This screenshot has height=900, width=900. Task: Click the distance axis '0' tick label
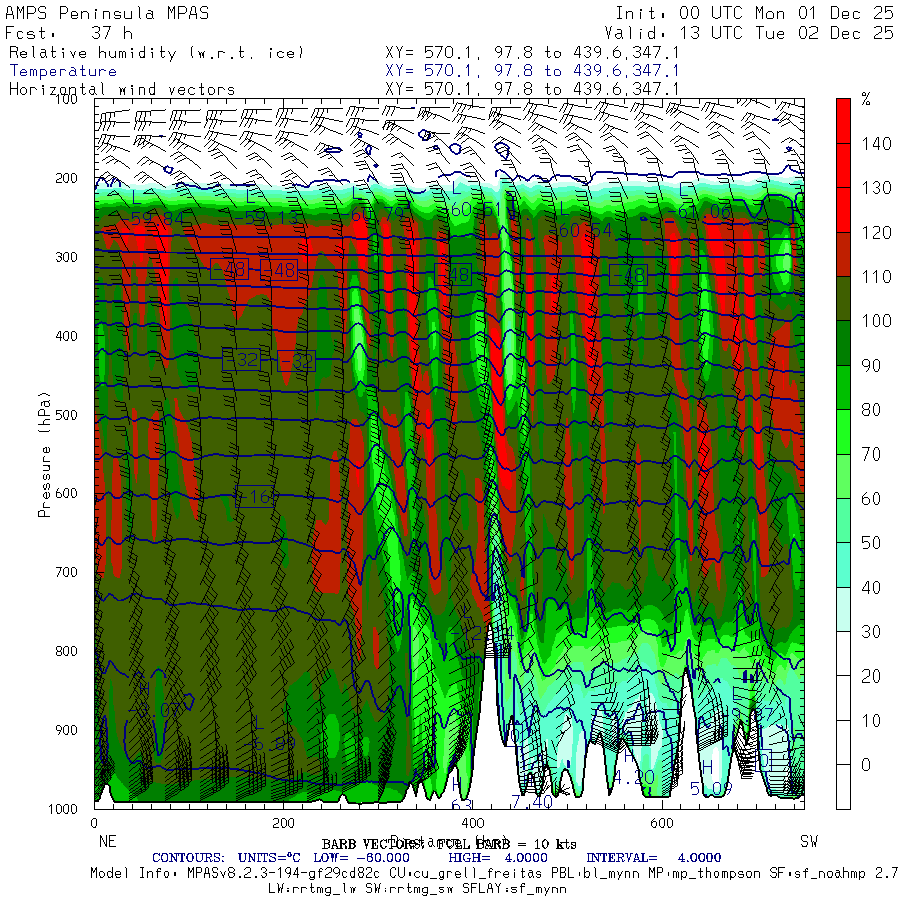(94, 823)
